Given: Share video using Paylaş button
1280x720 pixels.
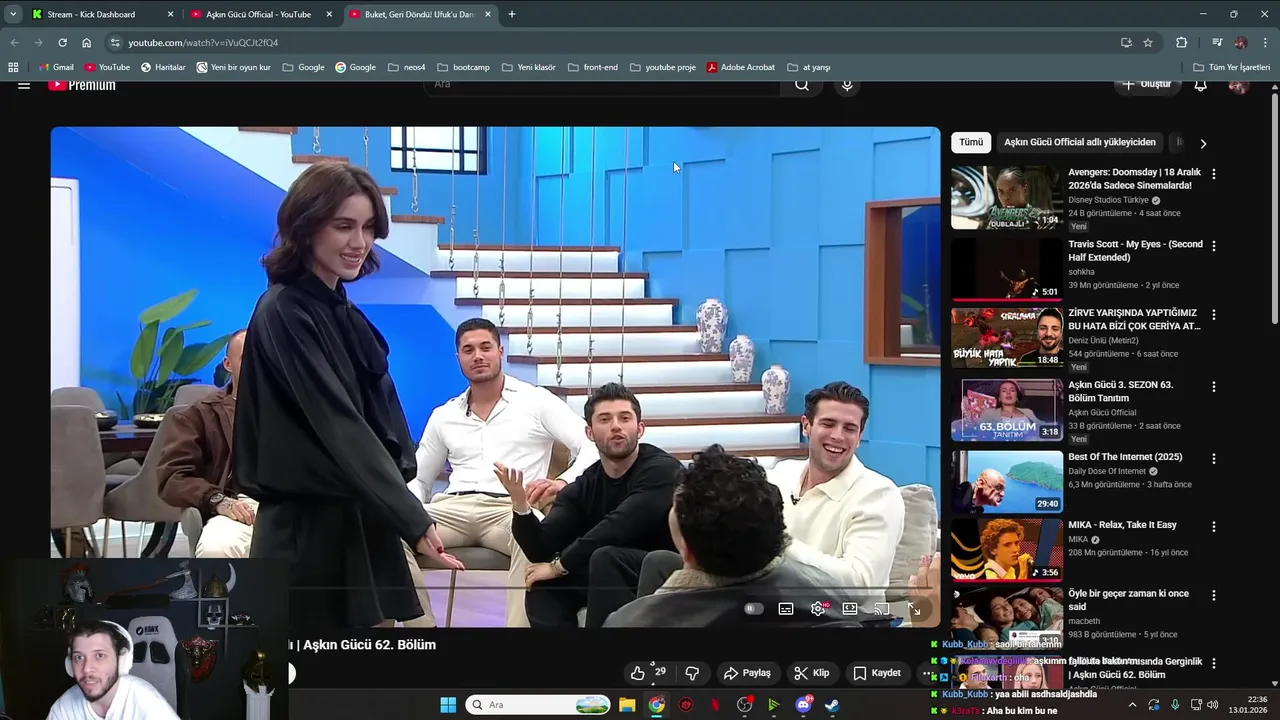Looking at the screenshot, I should (x=747, y=673).
